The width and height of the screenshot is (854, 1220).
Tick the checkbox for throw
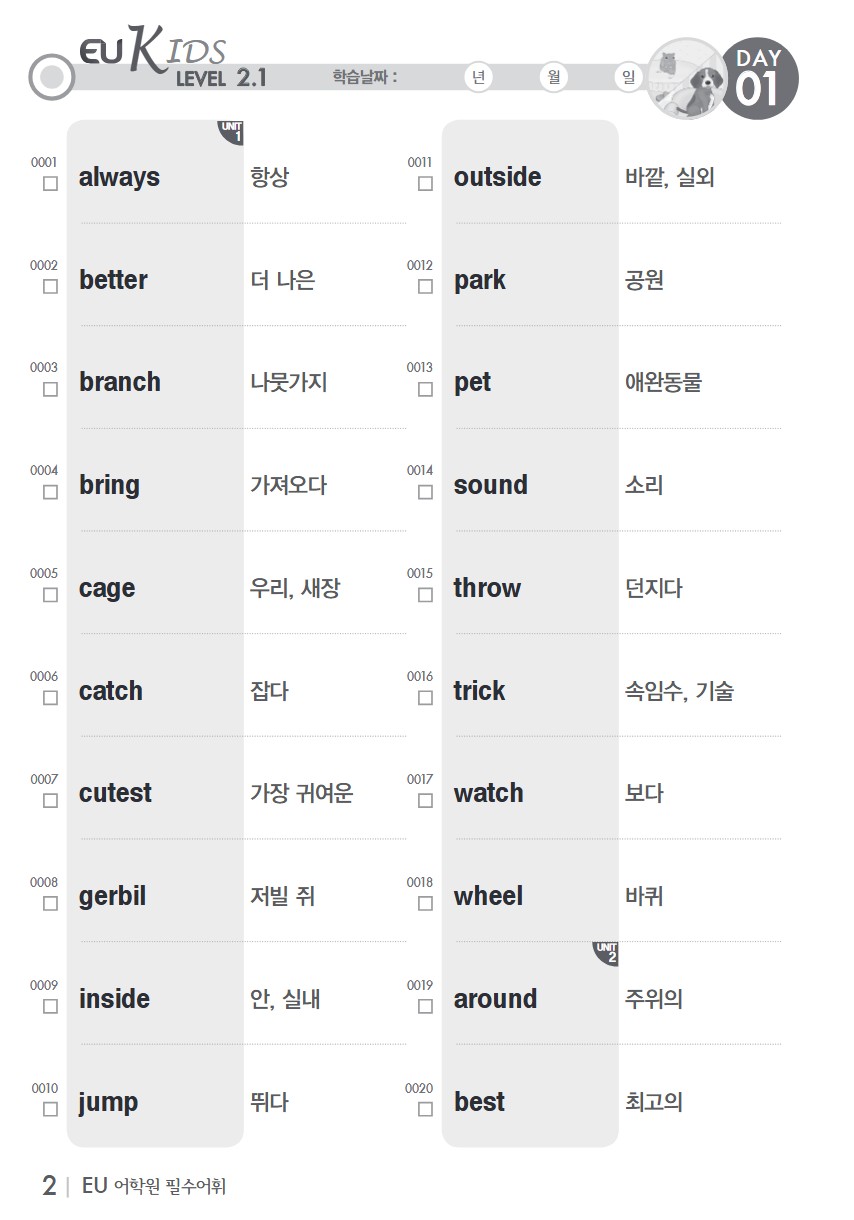(425, 595)
